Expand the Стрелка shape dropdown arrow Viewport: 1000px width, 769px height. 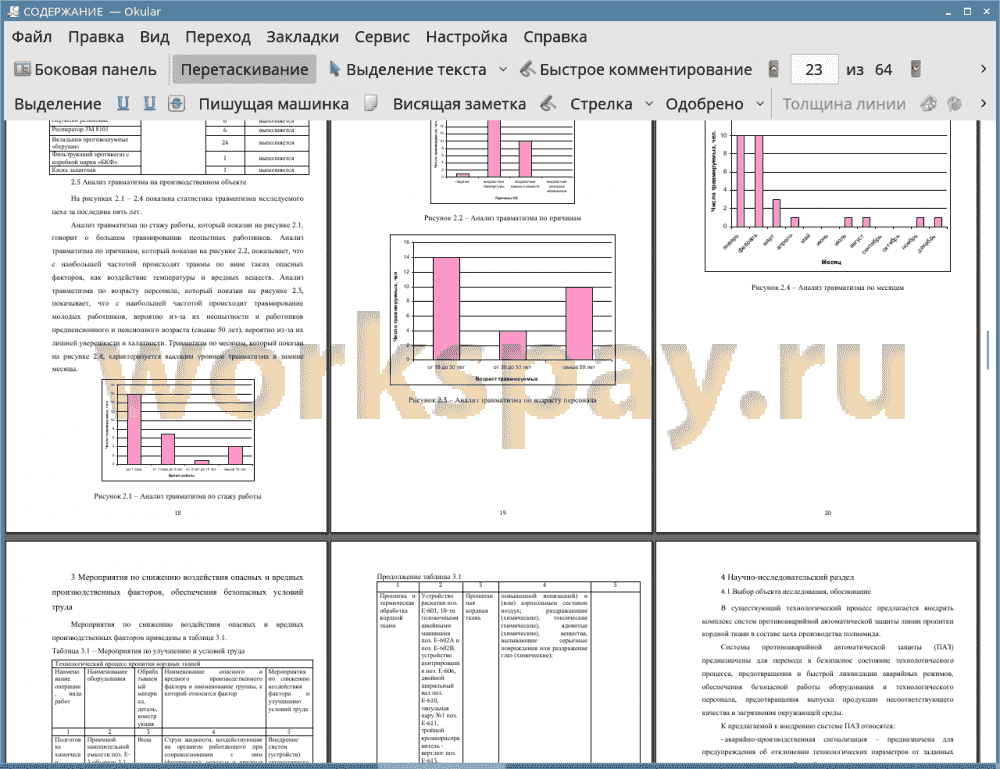pyautogui.click(x=649, y=104)
